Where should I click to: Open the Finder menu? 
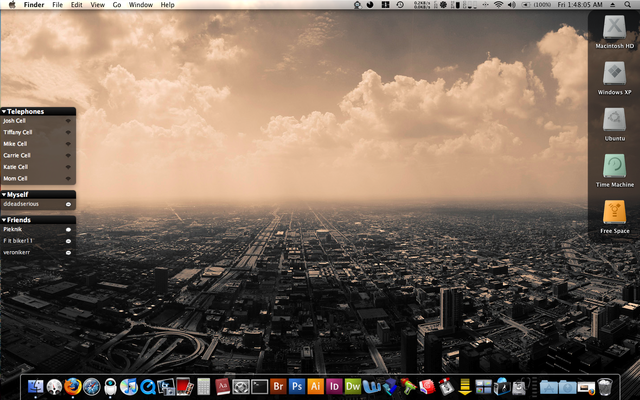coord(34,4)
